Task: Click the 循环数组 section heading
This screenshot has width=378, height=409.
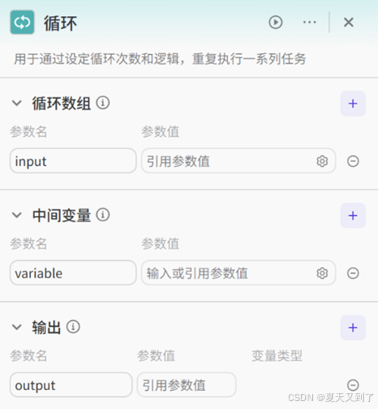Action: [x=61, y=103]
